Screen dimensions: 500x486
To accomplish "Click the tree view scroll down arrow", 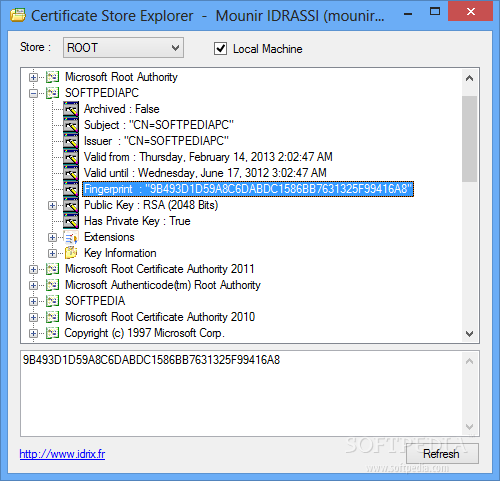I will [x=469, y=333].
